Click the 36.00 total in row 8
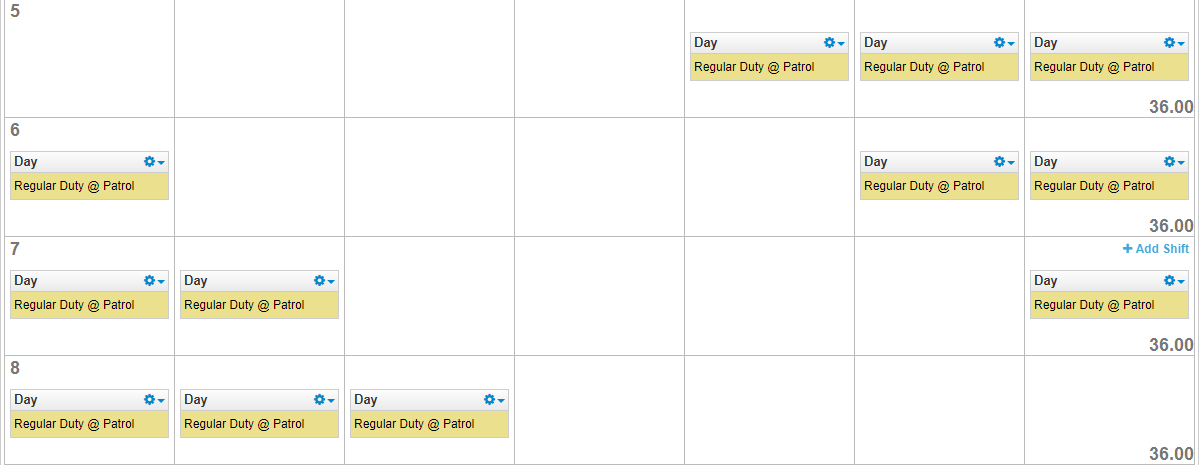The width and height of the screenshot is (1199, 465). 1171,454
